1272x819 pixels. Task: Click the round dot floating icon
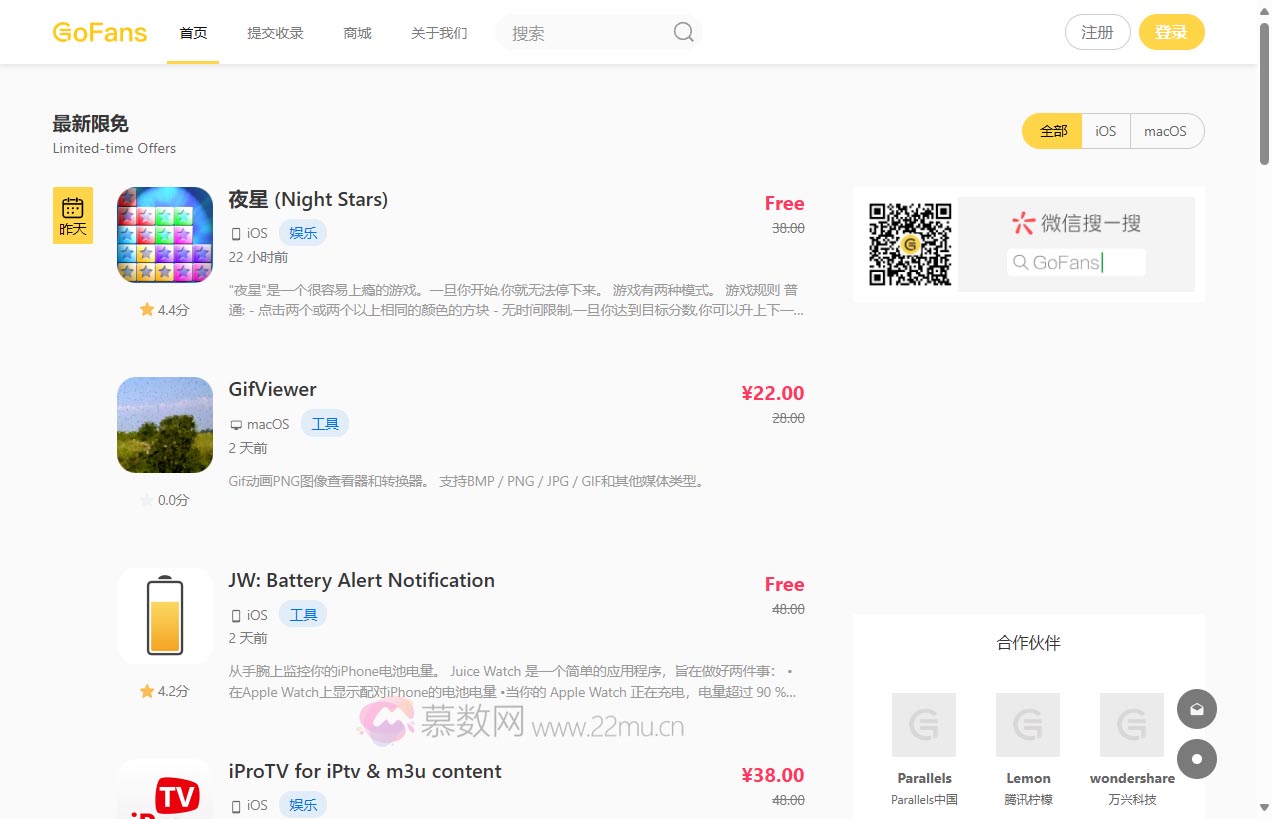[x=1197, y=759]
